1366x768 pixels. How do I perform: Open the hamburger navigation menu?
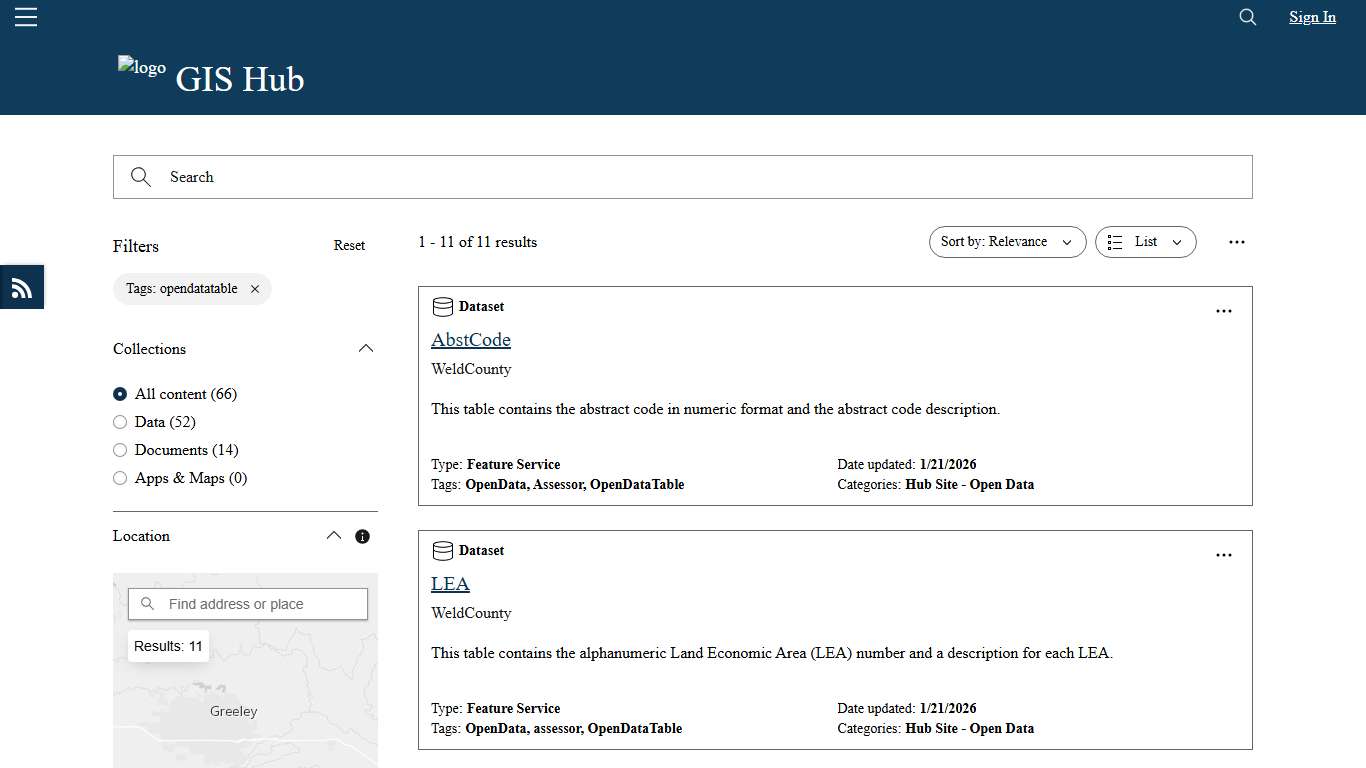25,16
